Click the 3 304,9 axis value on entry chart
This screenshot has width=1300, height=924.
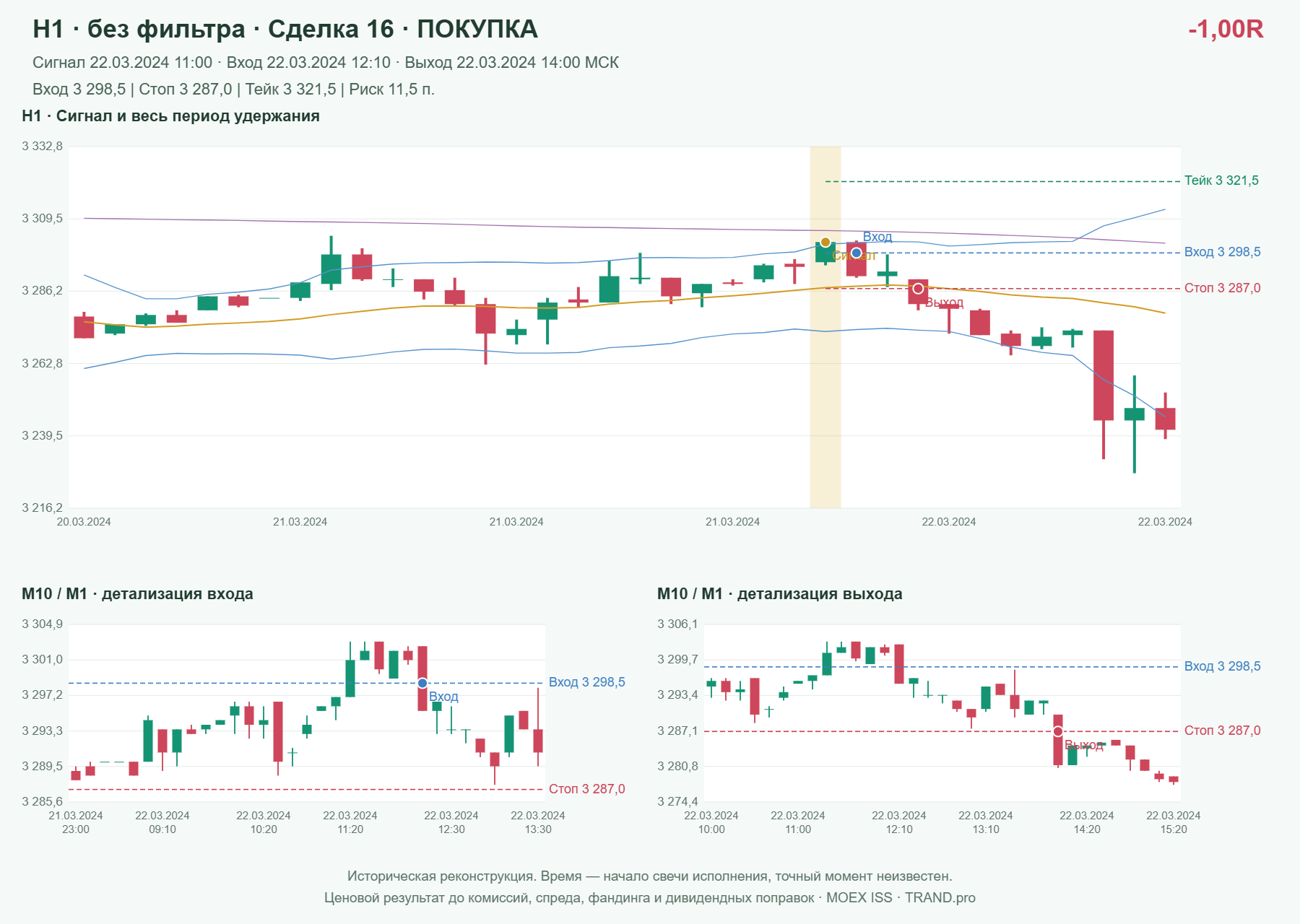(x=43, y=624)
